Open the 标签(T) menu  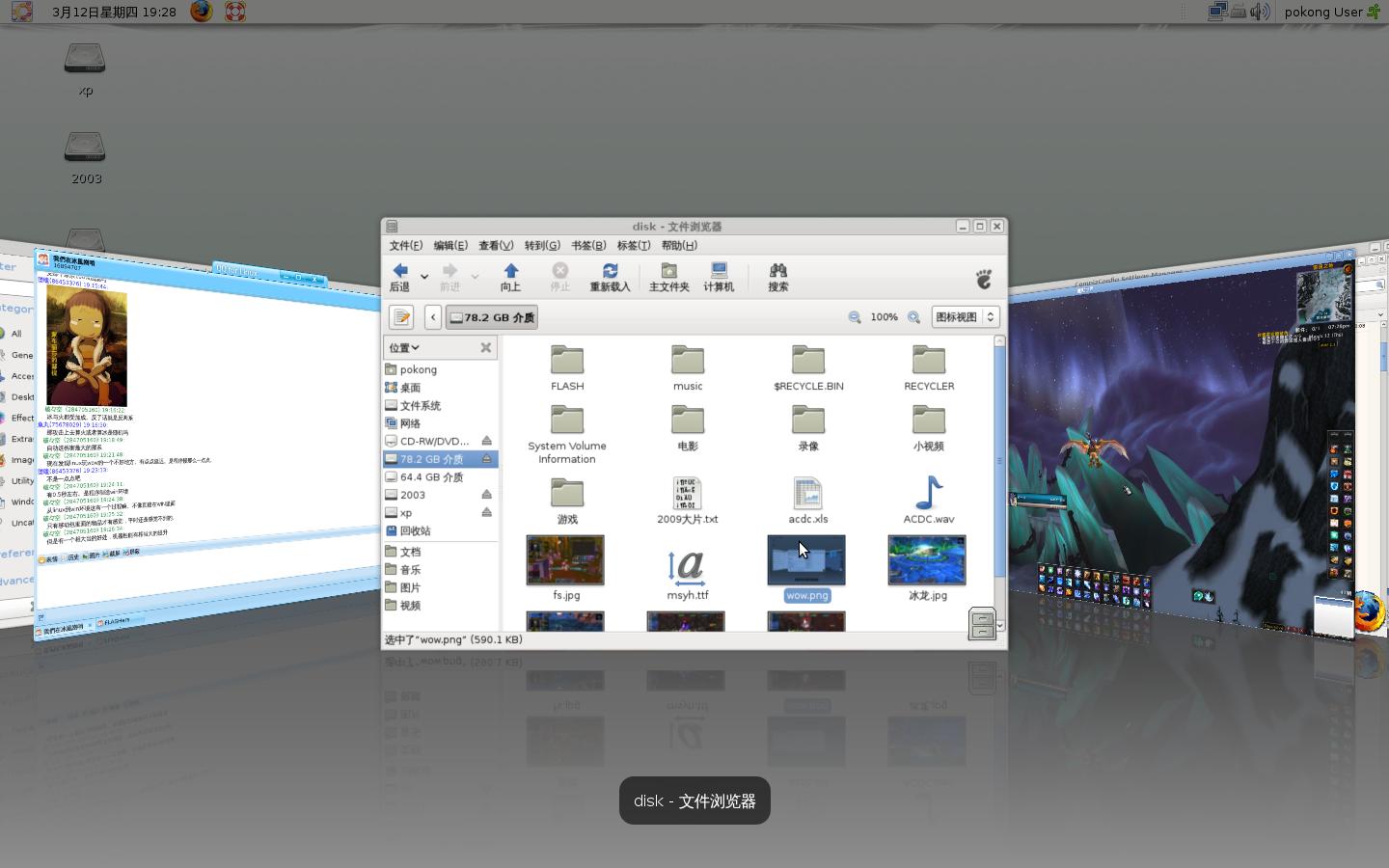[634, 246]
